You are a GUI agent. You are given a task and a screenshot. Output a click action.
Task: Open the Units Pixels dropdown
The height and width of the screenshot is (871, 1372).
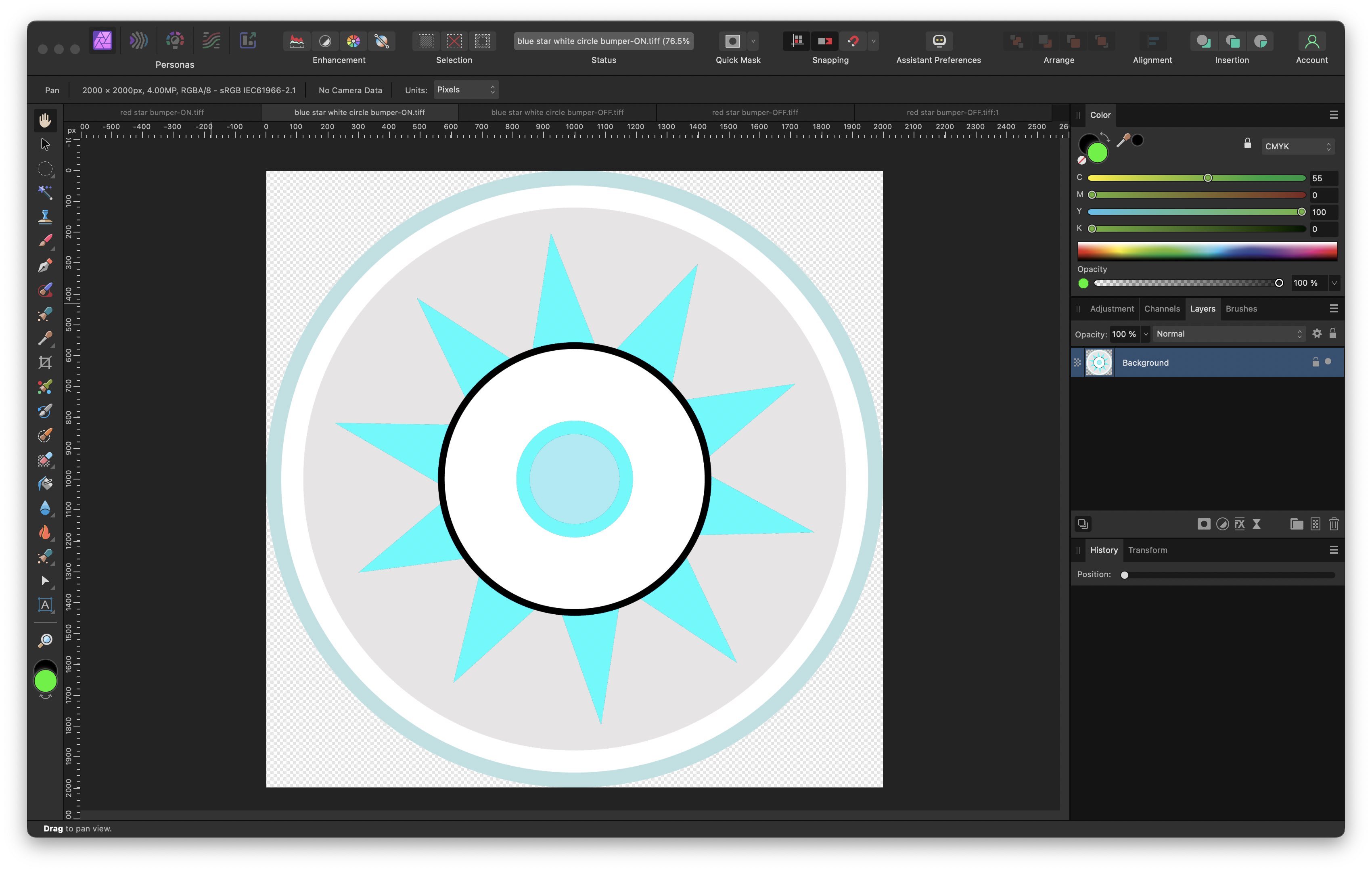(x=466, y=90)
